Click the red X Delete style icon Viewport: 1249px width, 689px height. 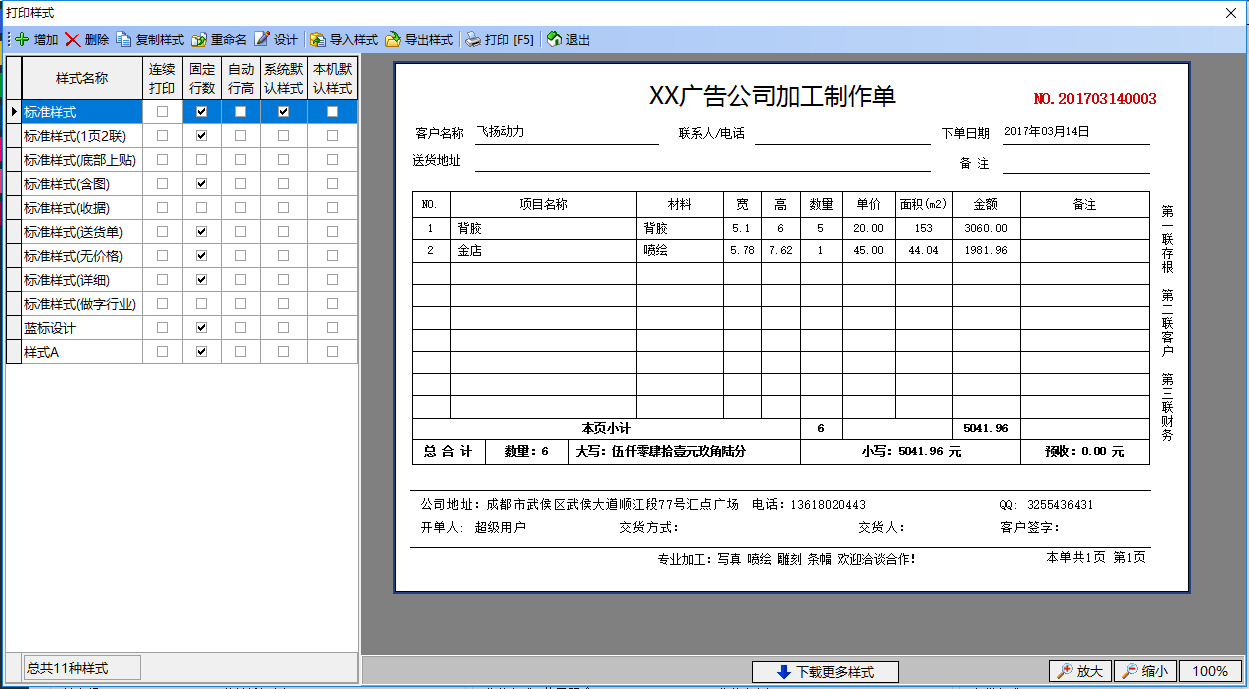click(73, 40)
